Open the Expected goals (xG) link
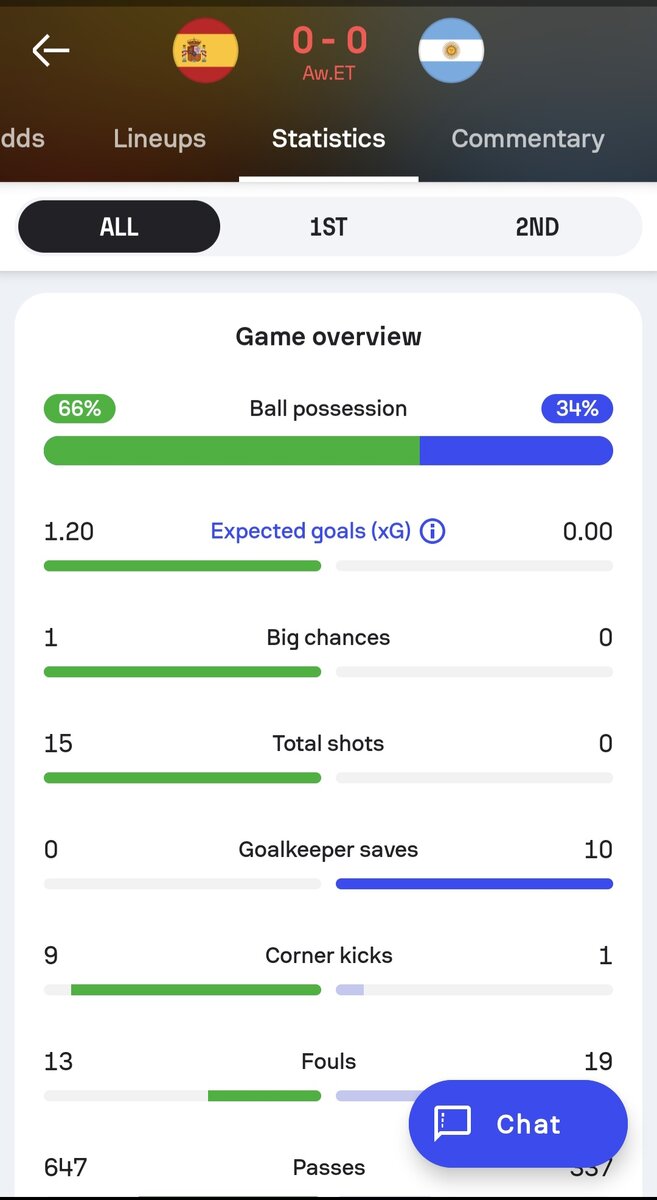Image resolution: width=657 pixels, height=1200 pixels. click(311, 531)
